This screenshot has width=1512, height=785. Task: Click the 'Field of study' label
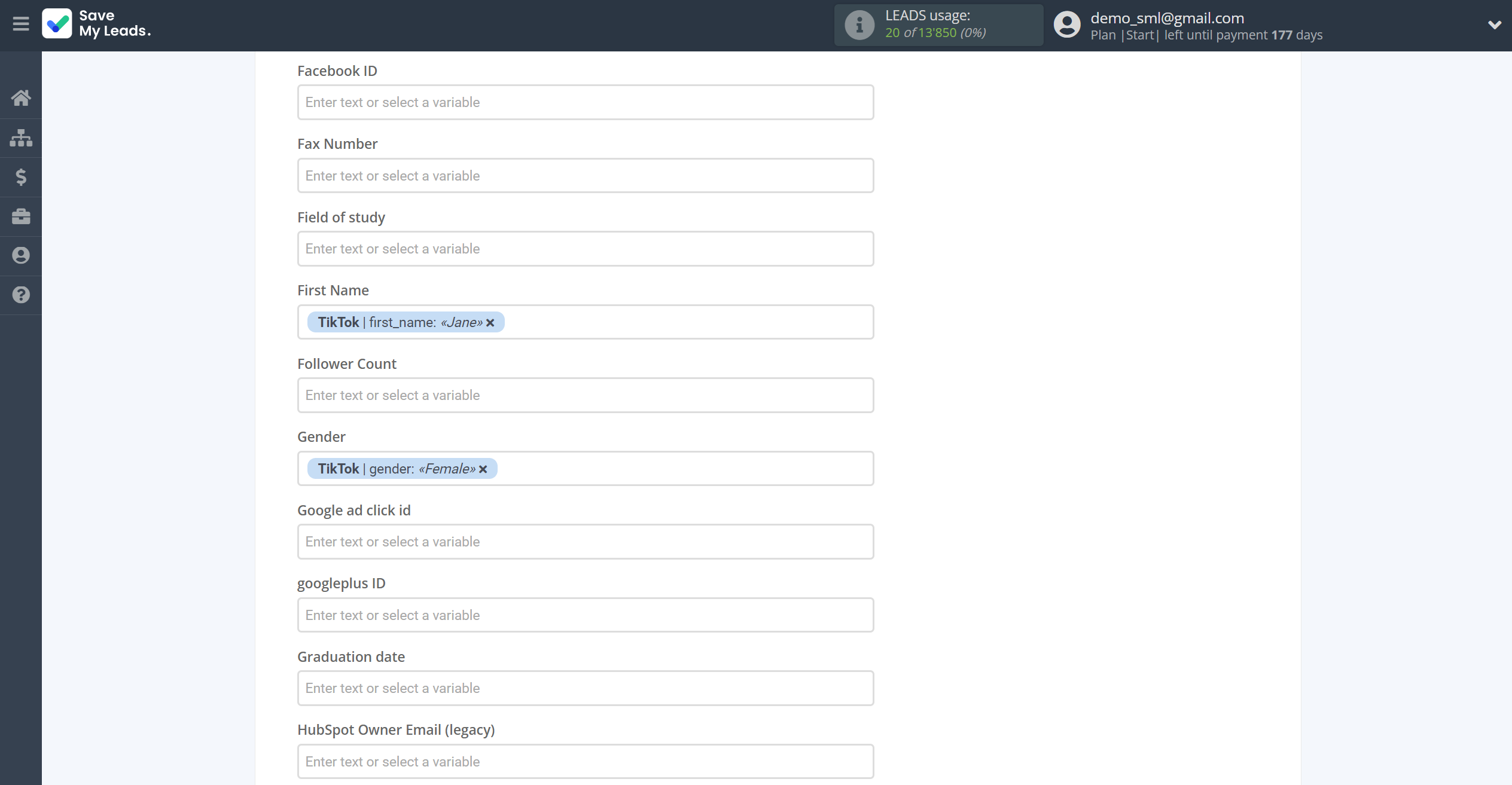click(x=342, y=218)
